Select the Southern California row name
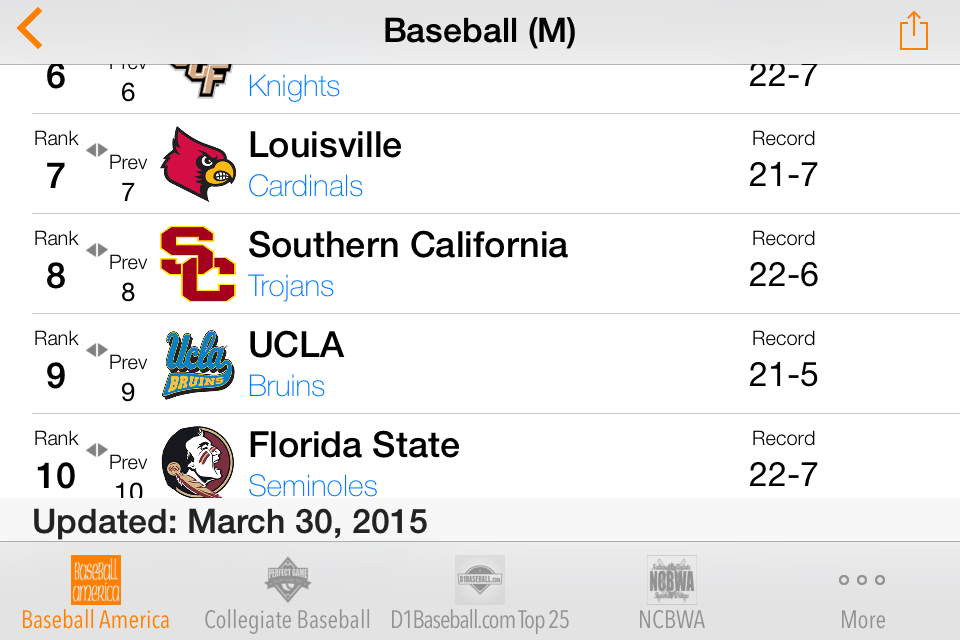The width and height of the screenshot is (960, 640). click(408, 246)
